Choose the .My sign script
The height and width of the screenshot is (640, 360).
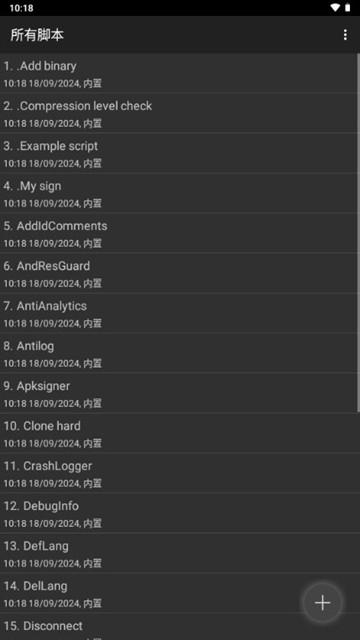coord(178,193)
